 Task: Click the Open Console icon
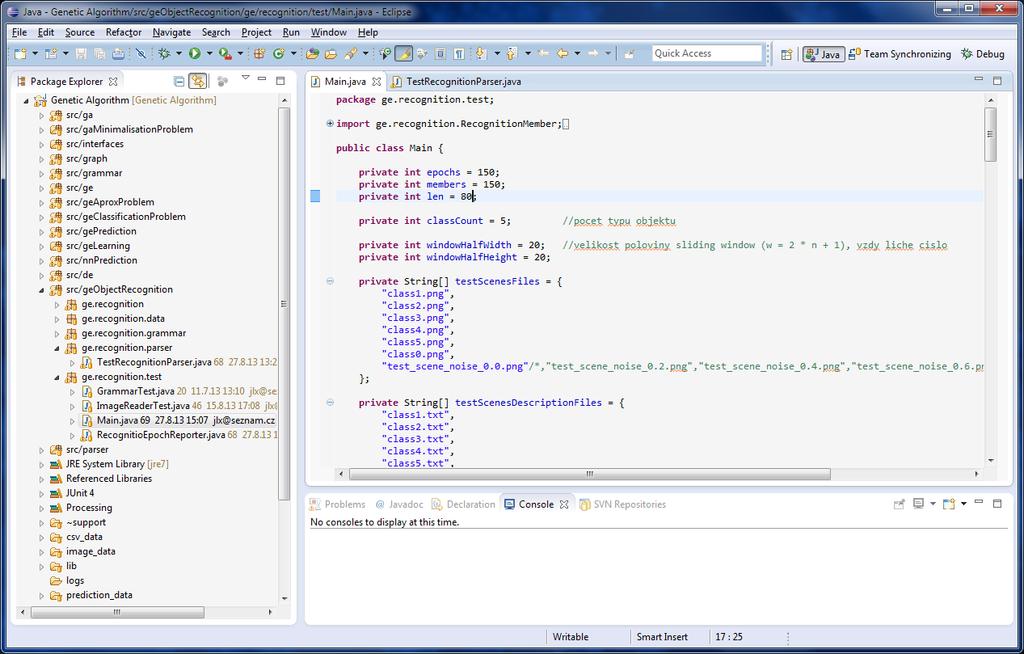click(949, 504)
